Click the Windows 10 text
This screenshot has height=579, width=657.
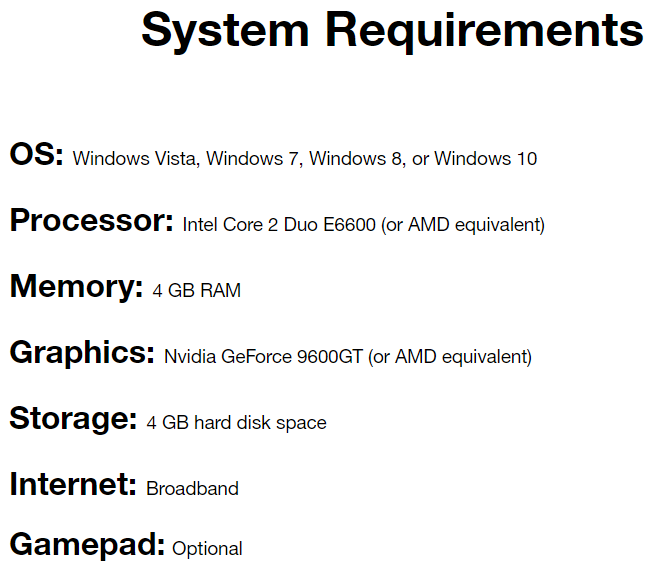click(485, 159)
